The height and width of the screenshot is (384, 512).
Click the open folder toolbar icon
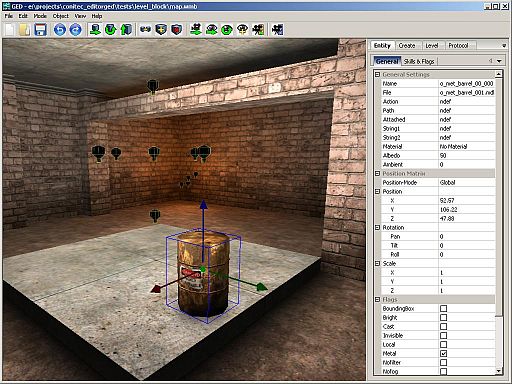[x=25, y=30]
